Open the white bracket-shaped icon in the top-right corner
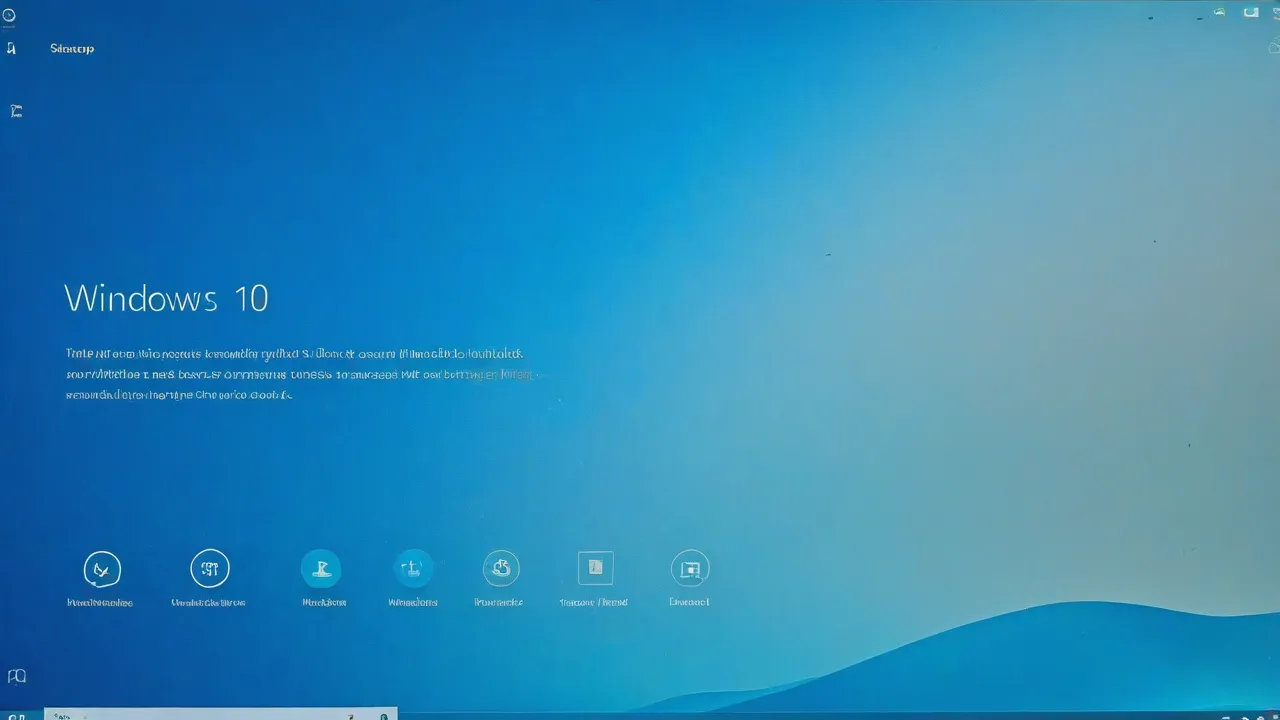 tap(1251, 12)
